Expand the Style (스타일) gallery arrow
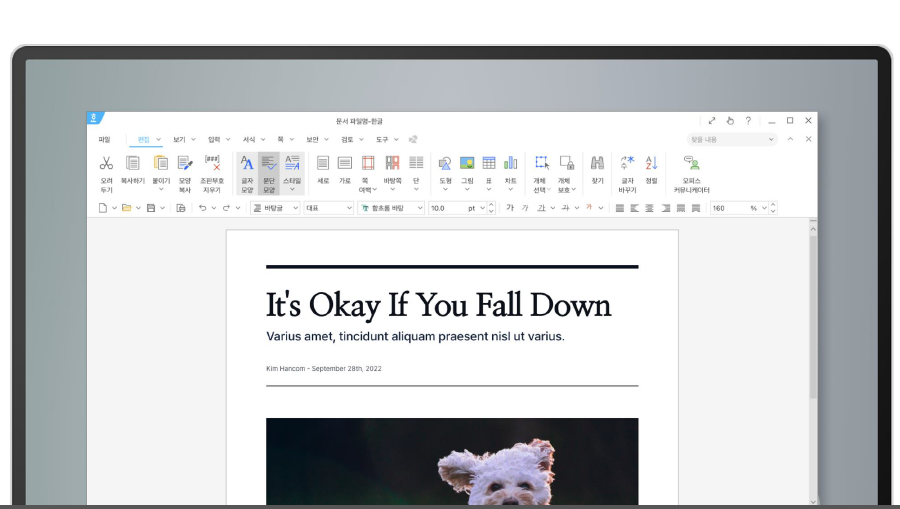Viewport: 900px width, 509px height. [292, 189]
